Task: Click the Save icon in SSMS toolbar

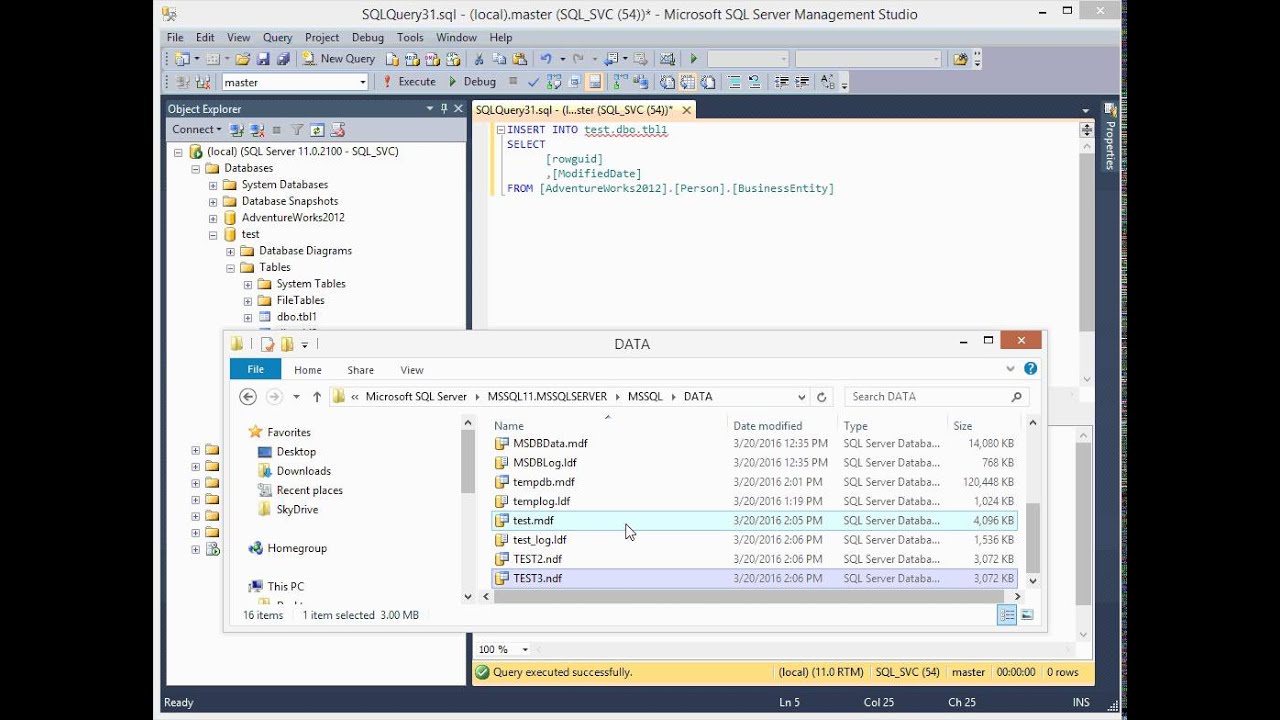Action: coord(263,58)
